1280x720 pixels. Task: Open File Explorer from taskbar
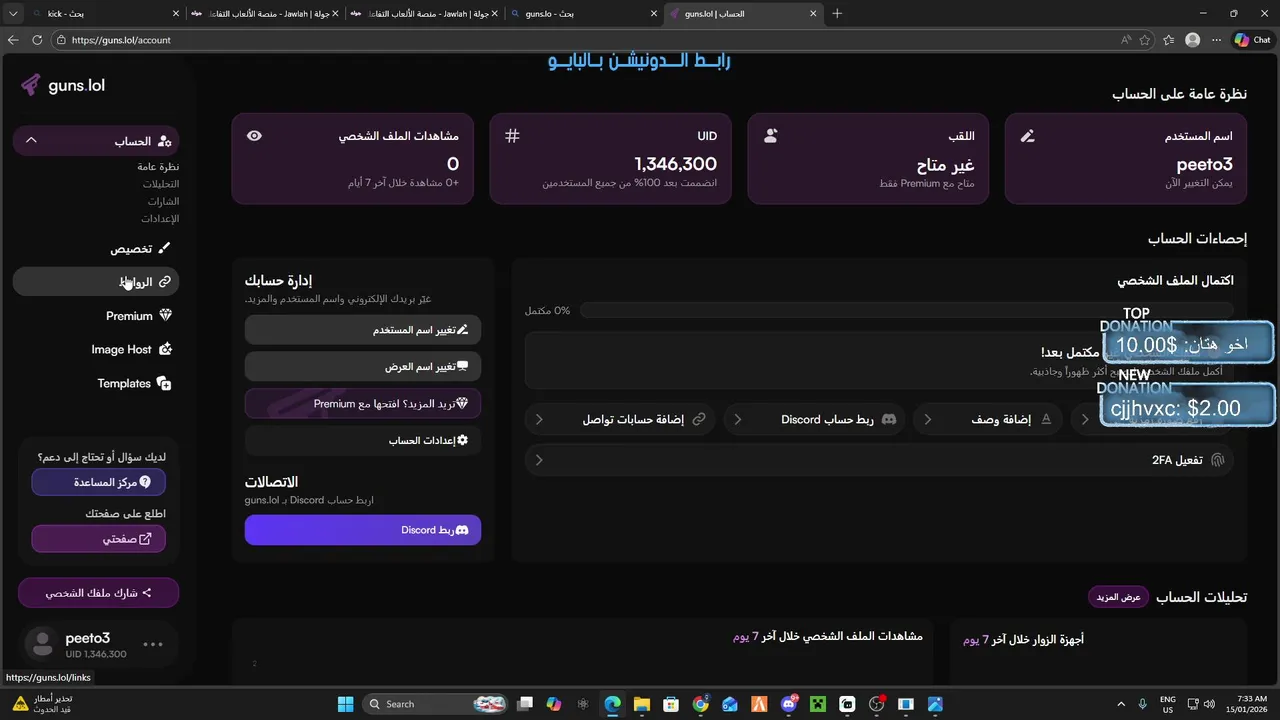click(641, 704)
